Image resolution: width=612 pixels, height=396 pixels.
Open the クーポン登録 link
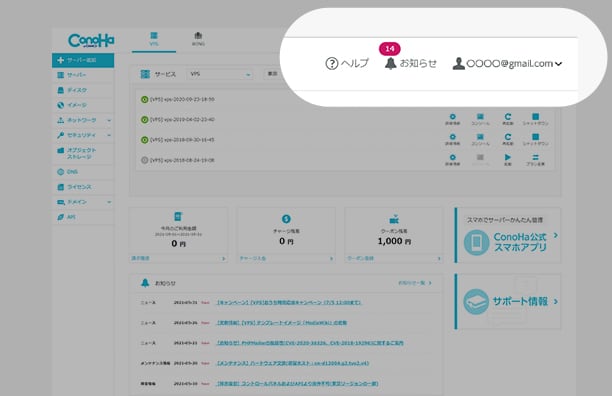point(394,258)
